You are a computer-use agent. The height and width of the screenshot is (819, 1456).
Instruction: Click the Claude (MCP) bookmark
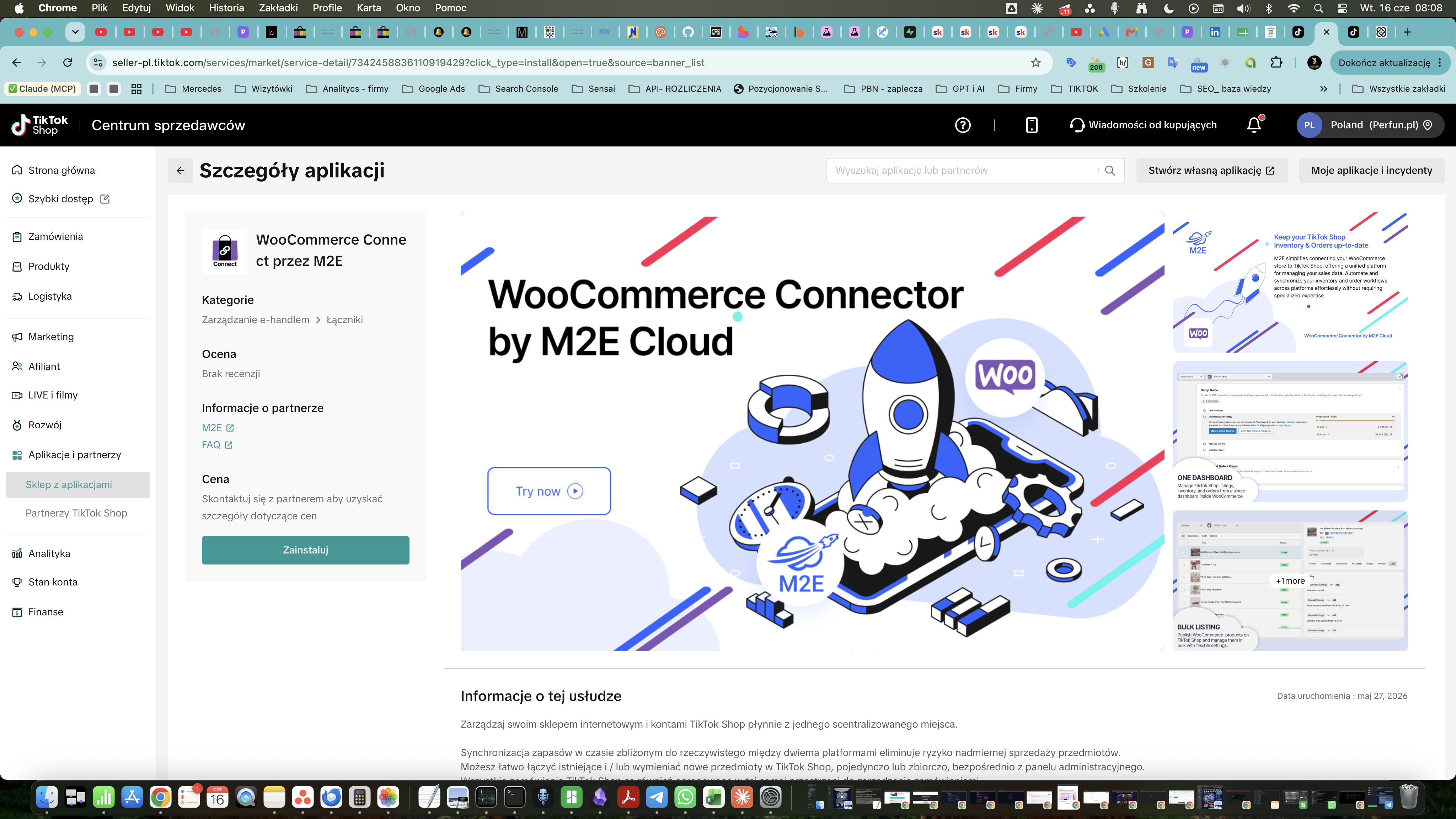[43, 89]
